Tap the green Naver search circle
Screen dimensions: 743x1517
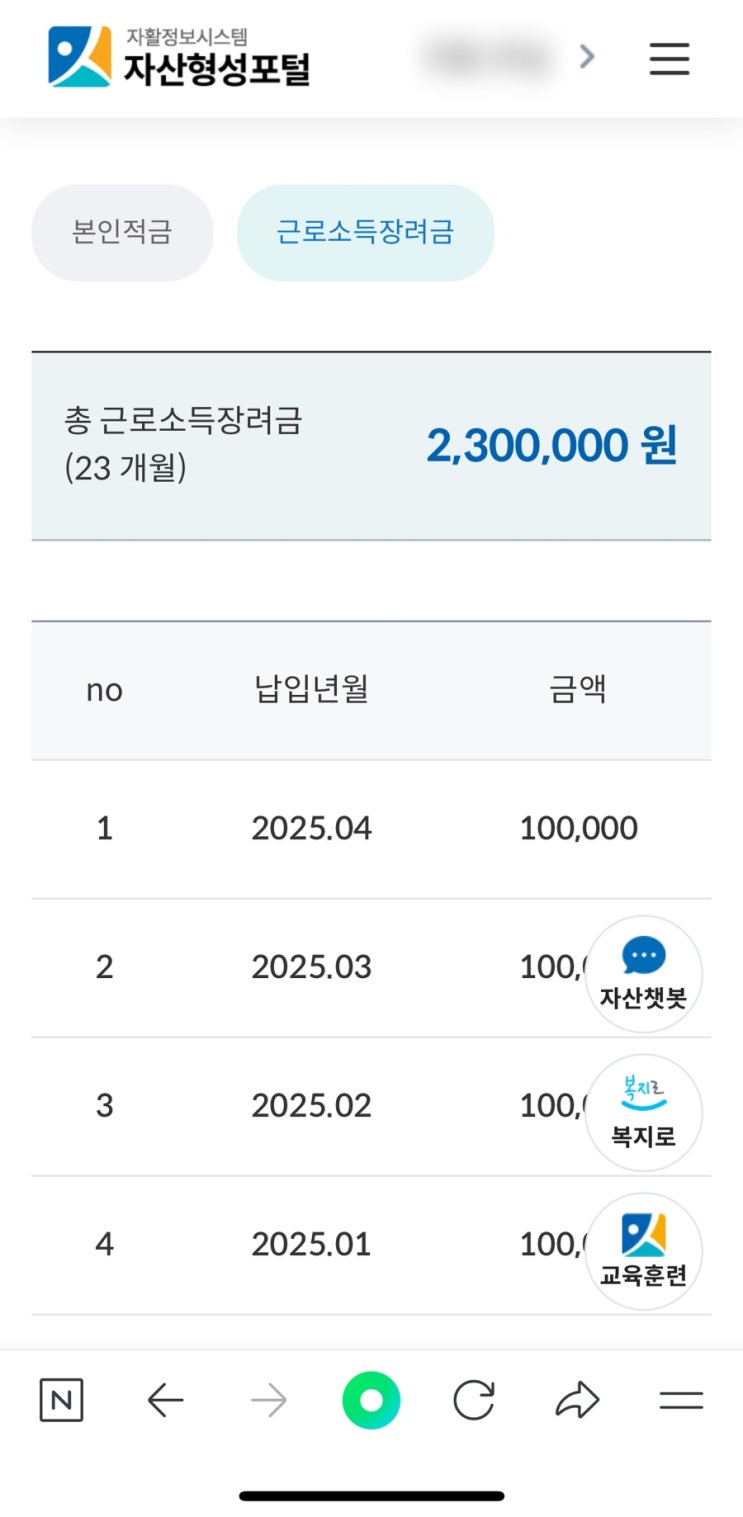[371, 1401]
